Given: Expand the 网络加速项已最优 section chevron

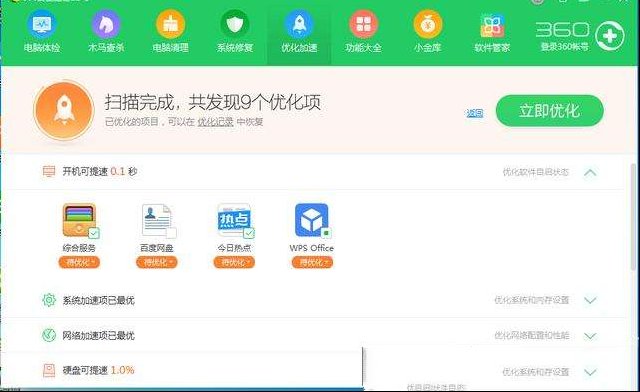Looking at the screenshot, I should [x=590, y=336].
